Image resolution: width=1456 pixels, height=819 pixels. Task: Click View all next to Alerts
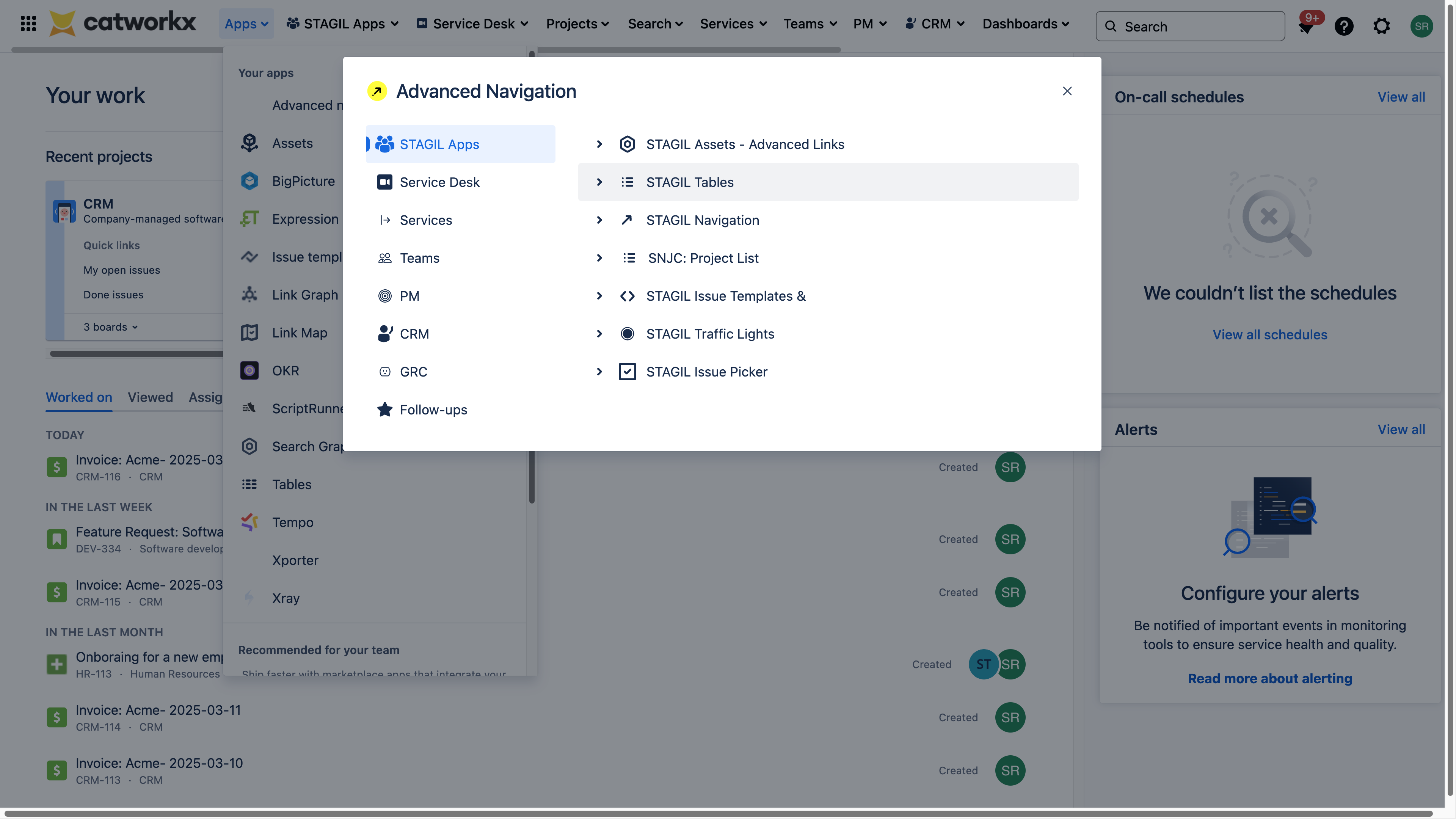click(1401, 429)
